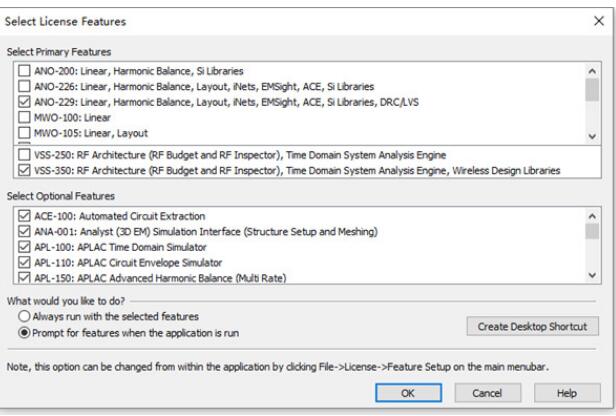616x416 pixels.
Task: Uncheck VSS-350 Wireless Design Libraries feature
Action: [24, 170]
